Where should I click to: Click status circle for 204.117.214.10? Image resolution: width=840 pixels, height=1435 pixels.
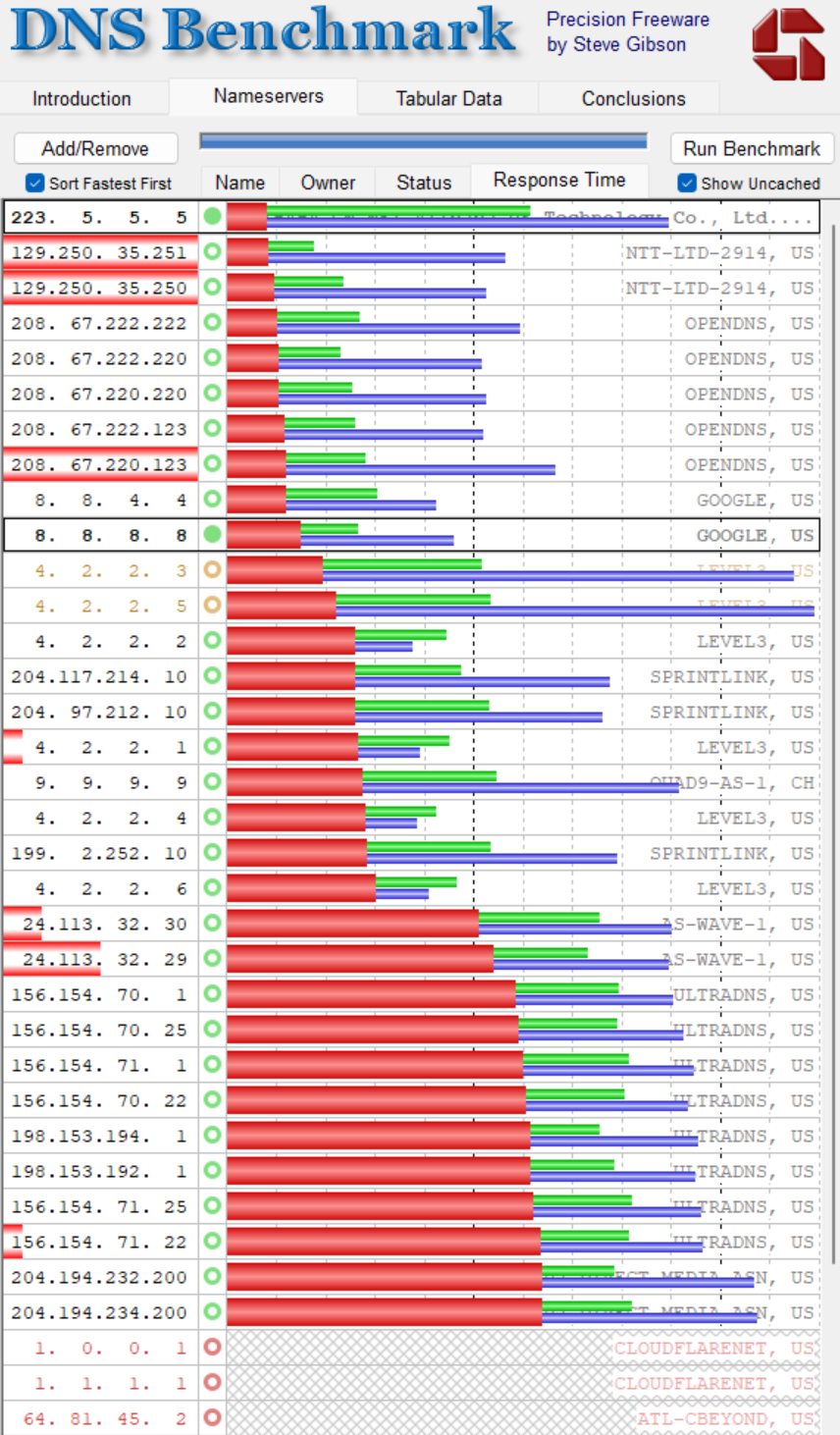tap(212, 675)
